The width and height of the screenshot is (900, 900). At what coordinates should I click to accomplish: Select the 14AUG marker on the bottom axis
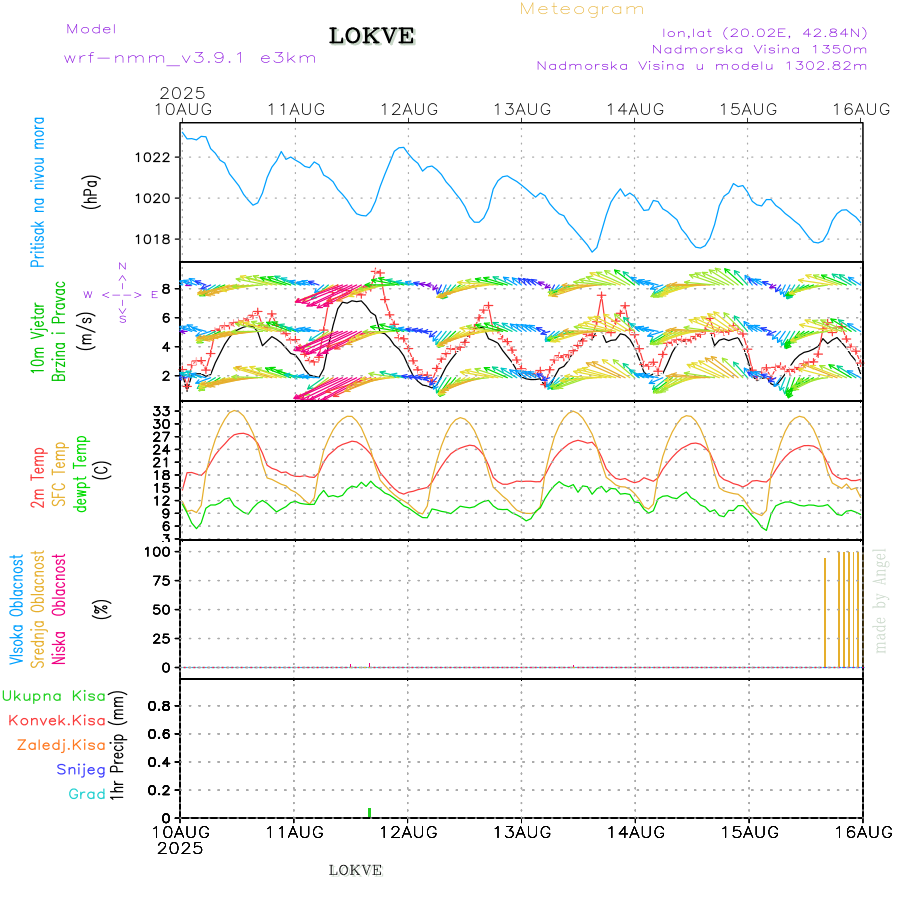[635, 831]
